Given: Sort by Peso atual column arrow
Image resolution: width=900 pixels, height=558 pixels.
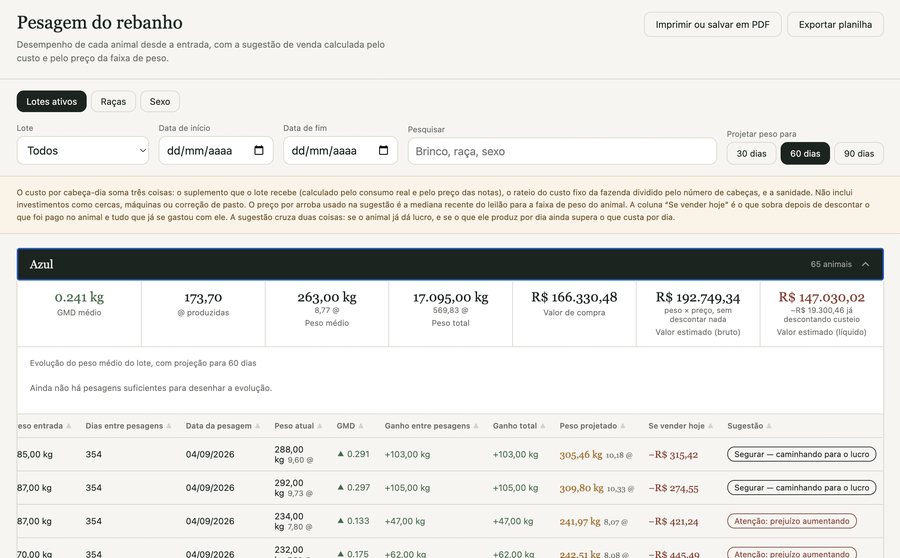Looking at the screenshot, I should [x=320, y=426].
